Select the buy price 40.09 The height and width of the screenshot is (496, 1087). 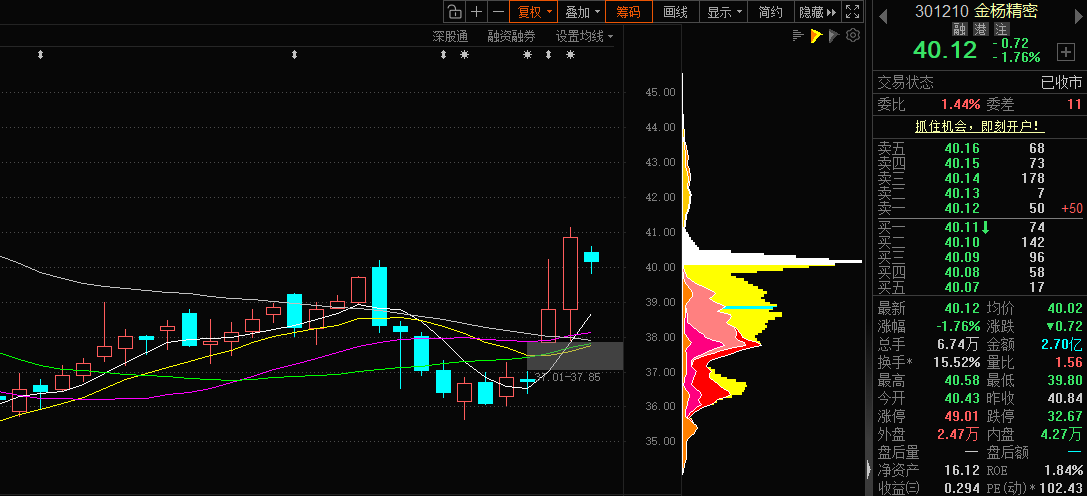tap(962, 257)
